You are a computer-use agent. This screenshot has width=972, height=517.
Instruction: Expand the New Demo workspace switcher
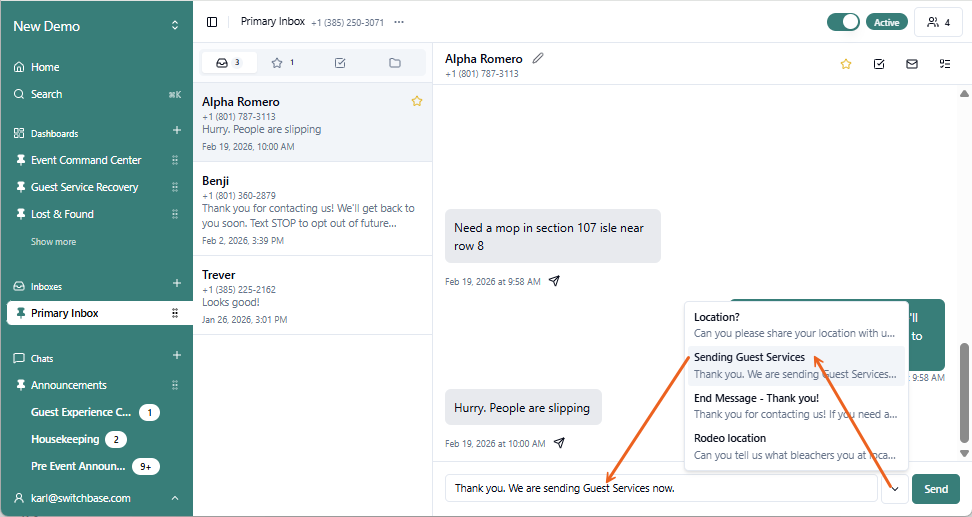click(x=175, y=26)
